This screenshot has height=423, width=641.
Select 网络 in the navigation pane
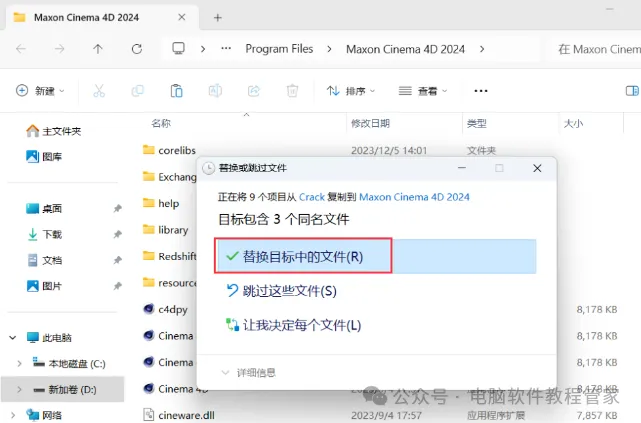[44, 415]
